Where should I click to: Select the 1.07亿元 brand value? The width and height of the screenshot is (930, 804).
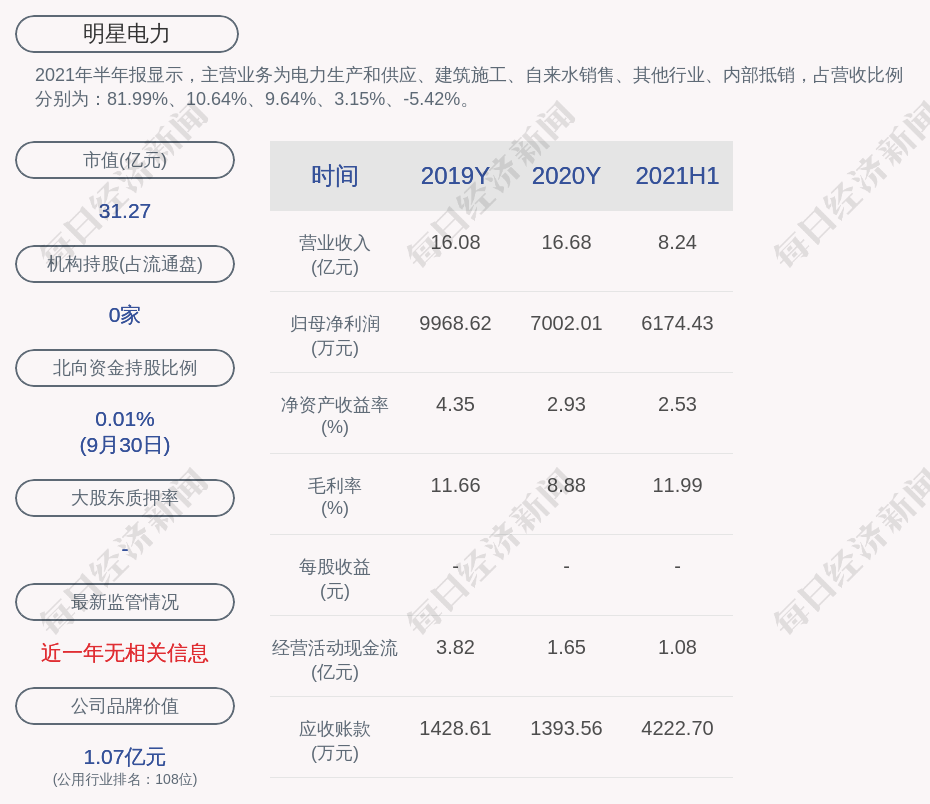click(125, 757)
